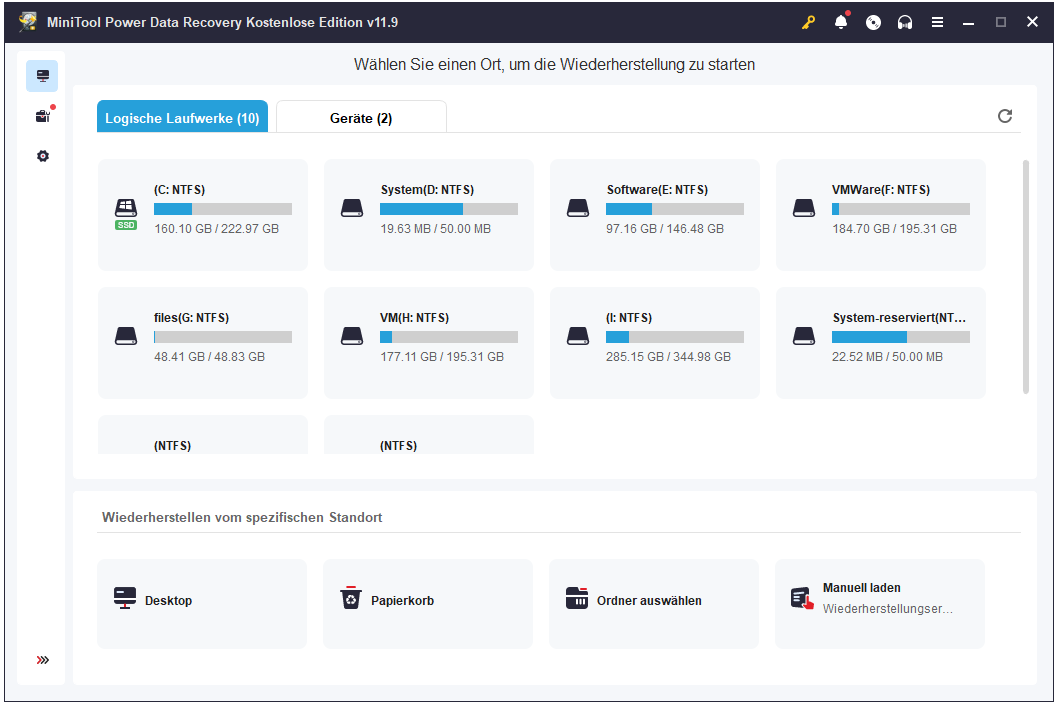Click 19.63 MB / 50.00 MB text

[436, 229]
